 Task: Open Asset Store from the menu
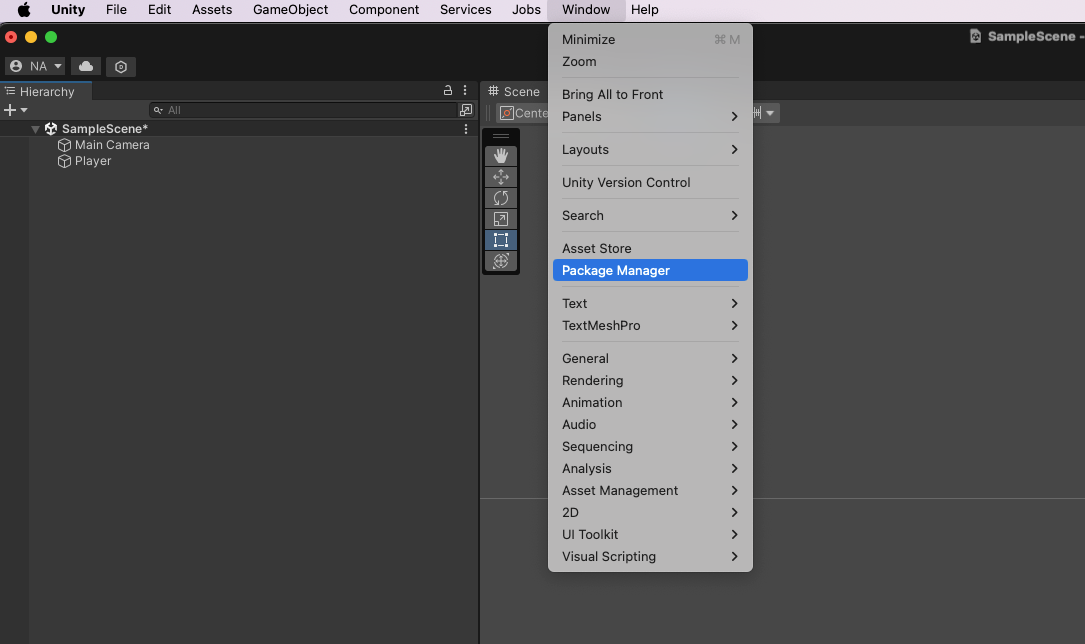point(597,248)
